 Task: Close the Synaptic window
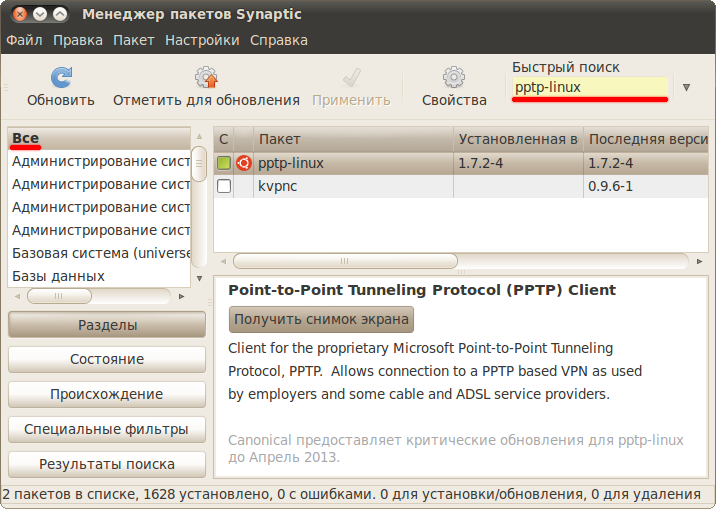[20, 14]
